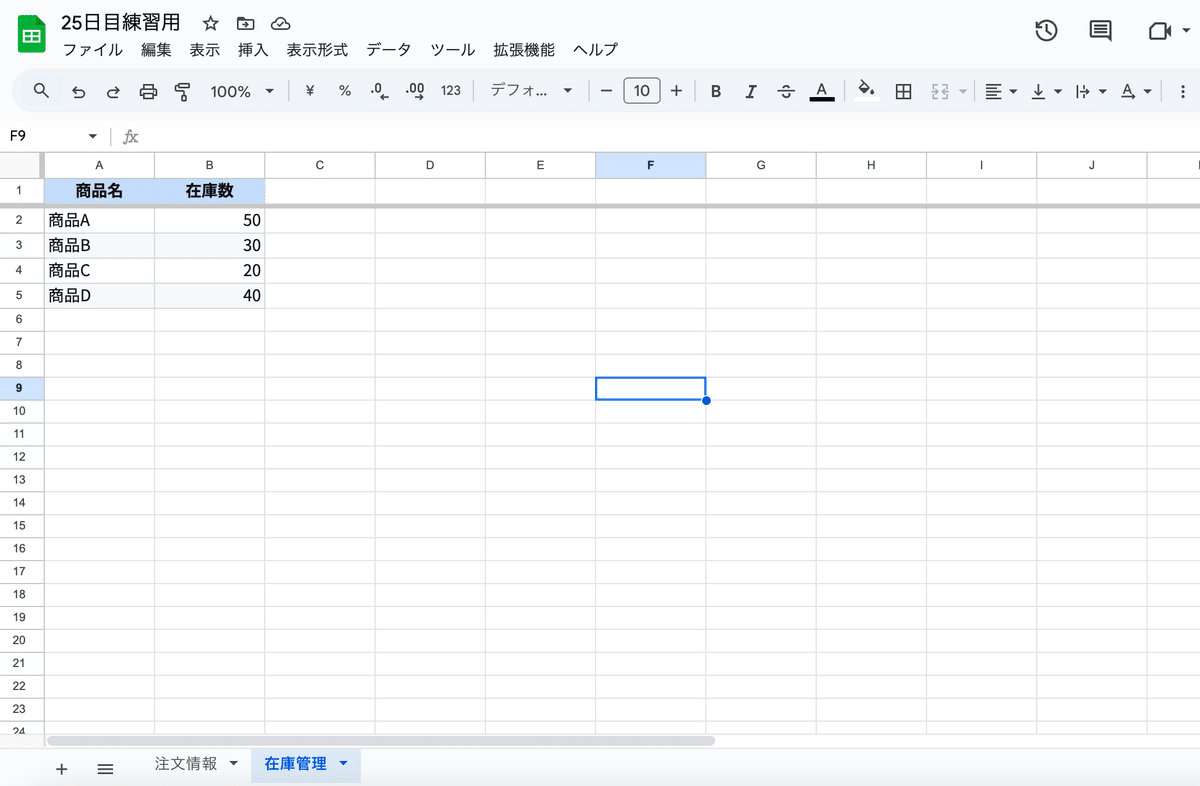Click the search toolbar icon
This screenshot has height=786, width=1200.
(40, 90)
